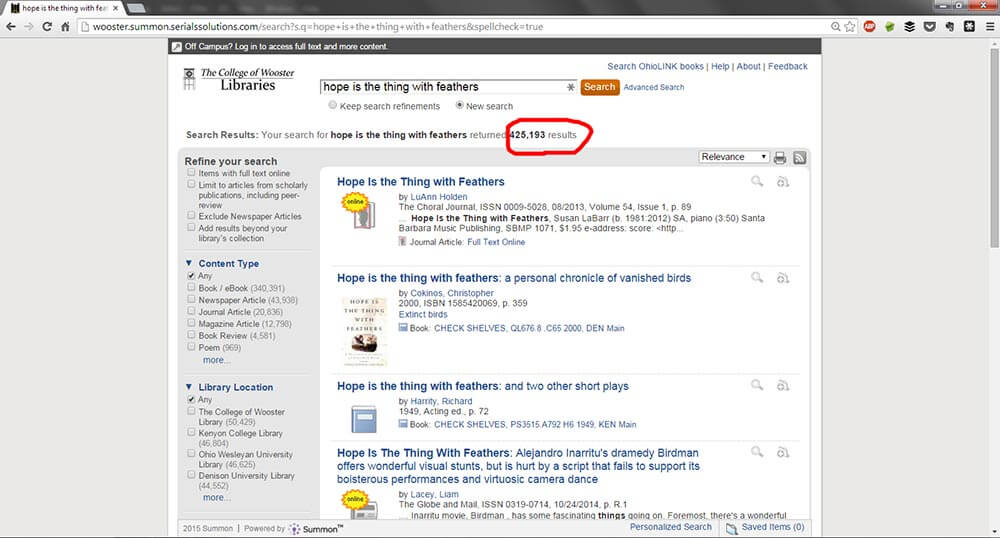The width and height of the screenshot is (1000, 538).
Task: Save the vanished birds result folder icon
Action: (x=783, y=278)
